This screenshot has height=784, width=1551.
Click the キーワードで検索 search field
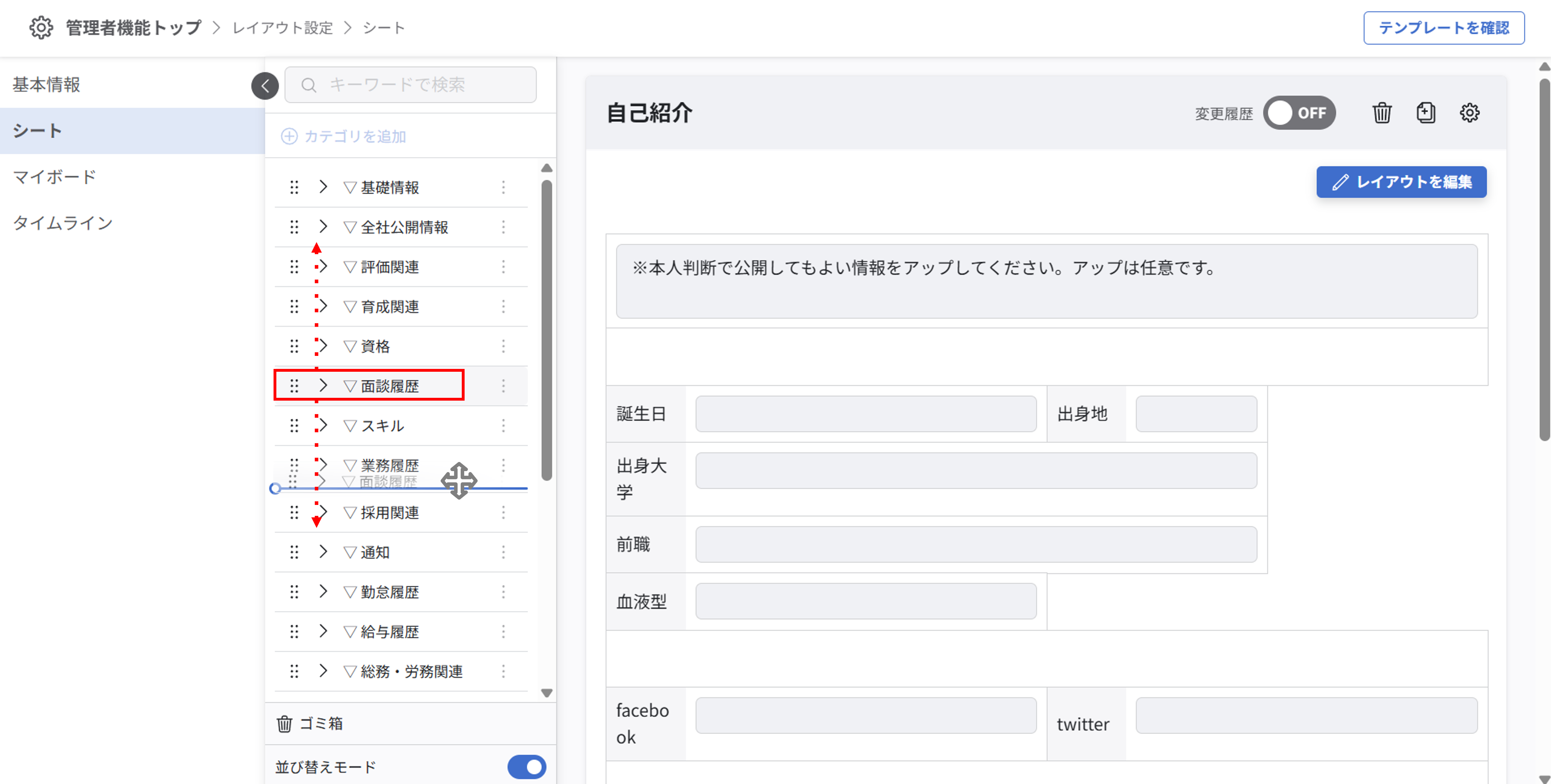(x=410, y=85)
